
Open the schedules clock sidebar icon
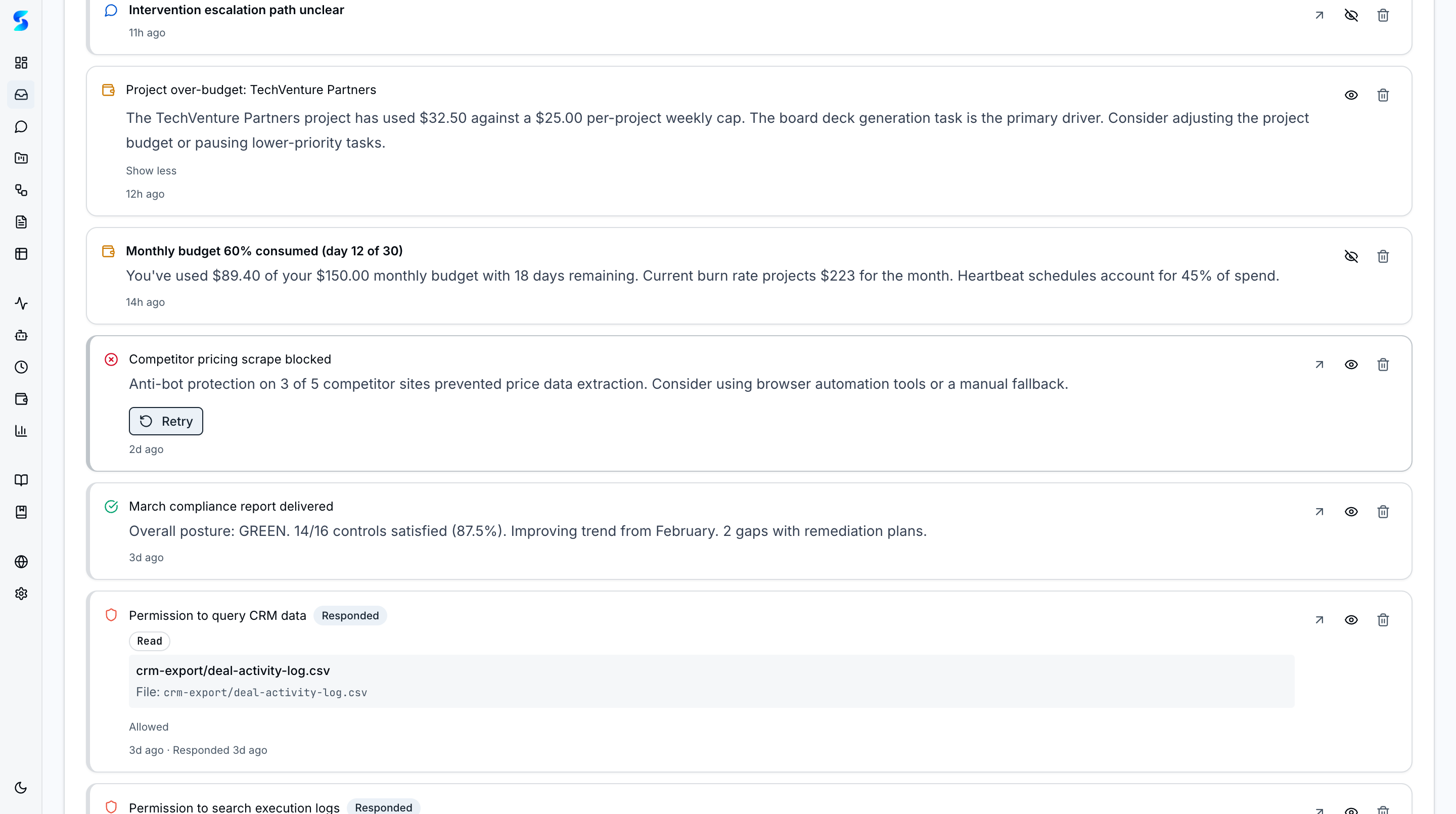pyautogui.click(x=21, y=368)
